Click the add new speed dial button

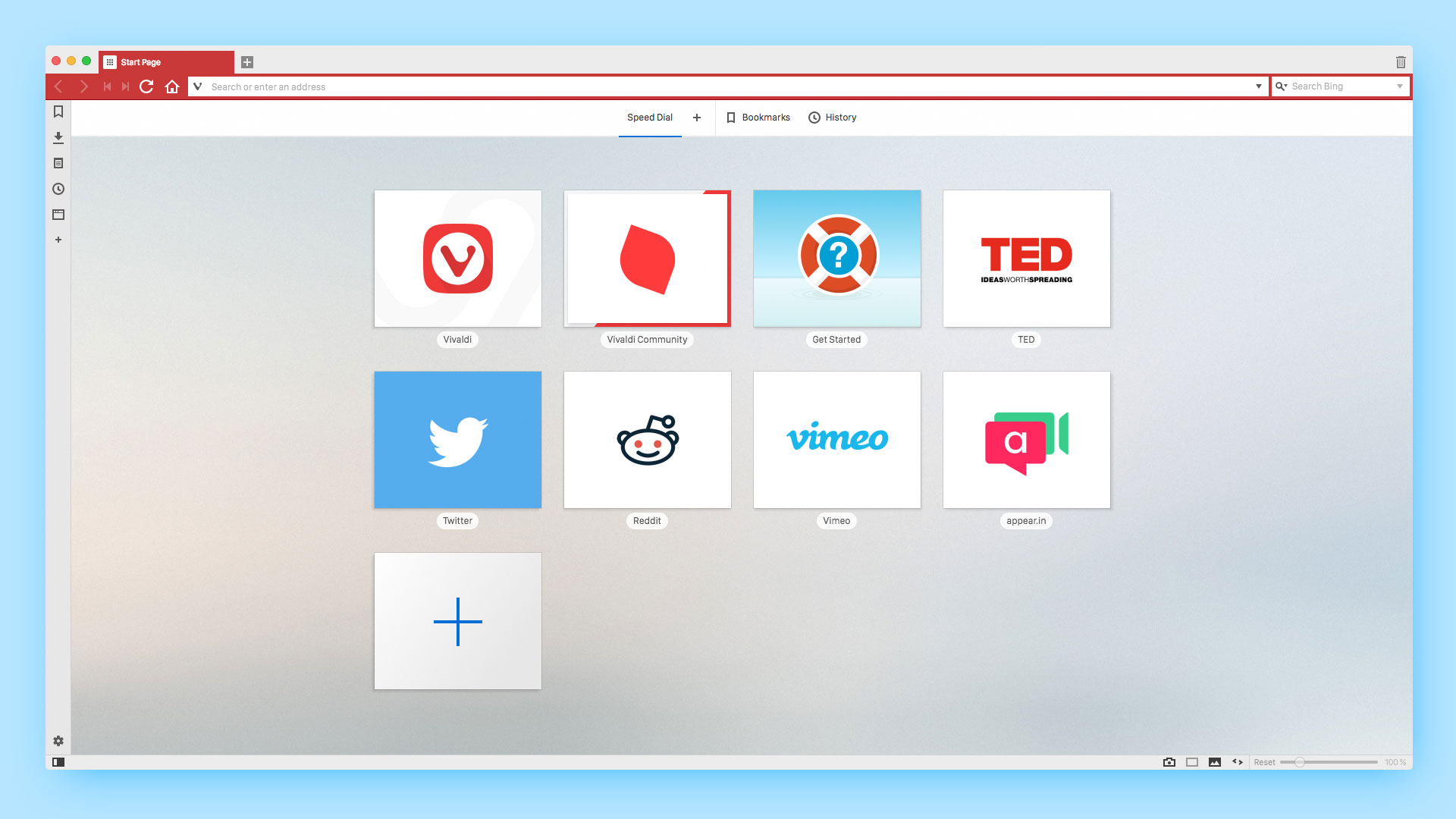click(x=457, y=621)
